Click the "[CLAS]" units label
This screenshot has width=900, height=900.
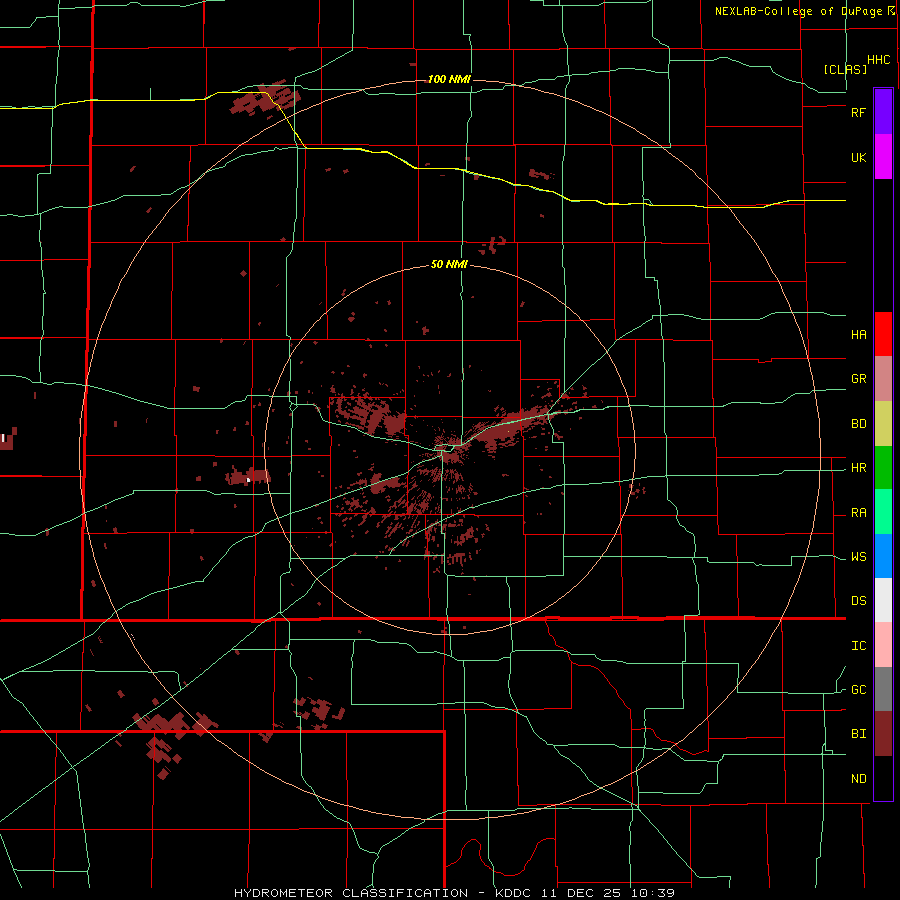845,69
